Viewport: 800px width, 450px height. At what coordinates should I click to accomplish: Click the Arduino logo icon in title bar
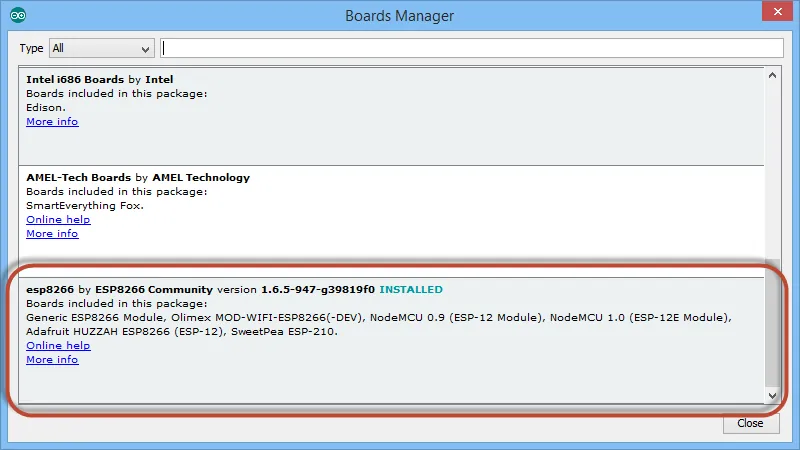18,15
